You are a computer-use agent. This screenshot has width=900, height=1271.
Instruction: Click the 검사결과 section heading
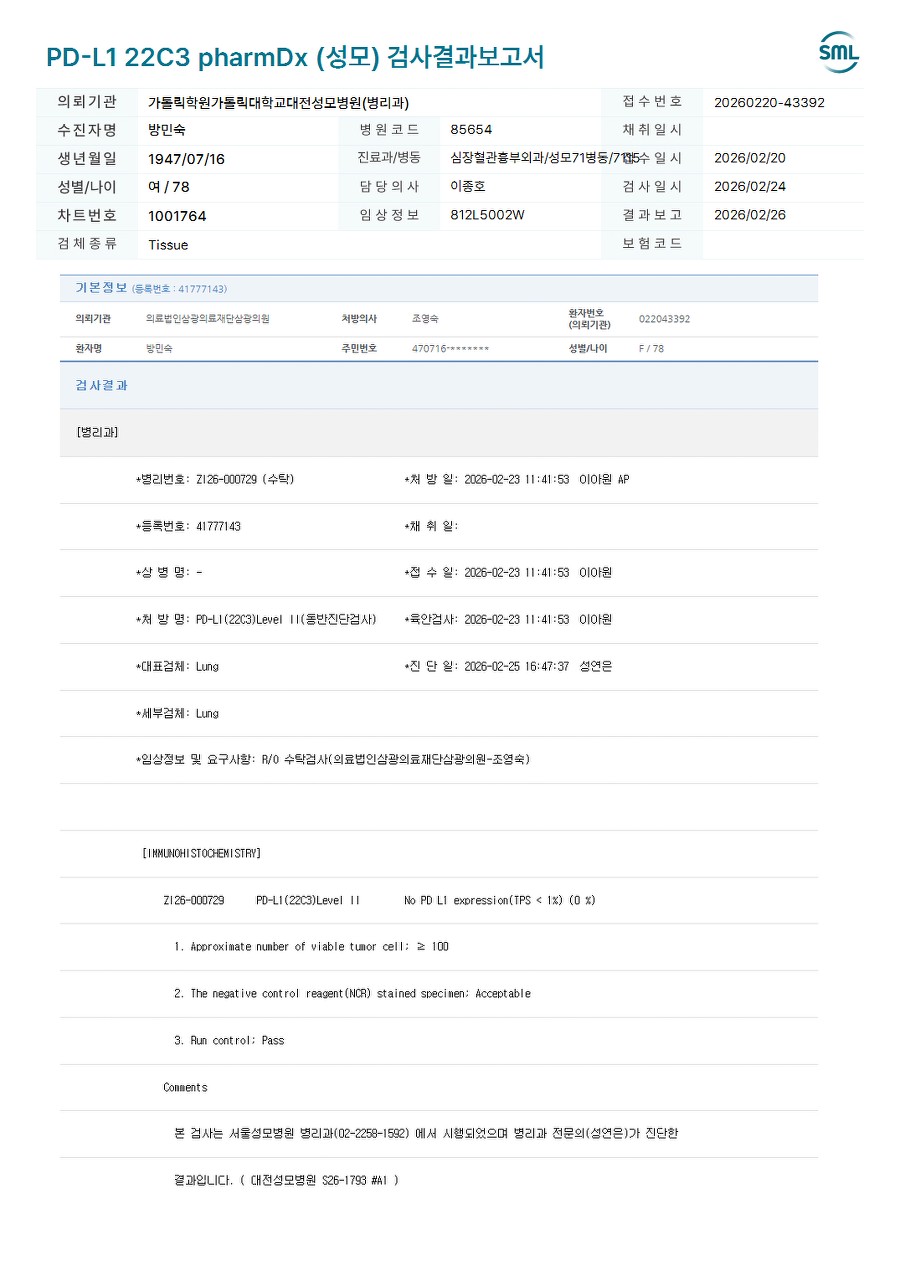point(102,385)
